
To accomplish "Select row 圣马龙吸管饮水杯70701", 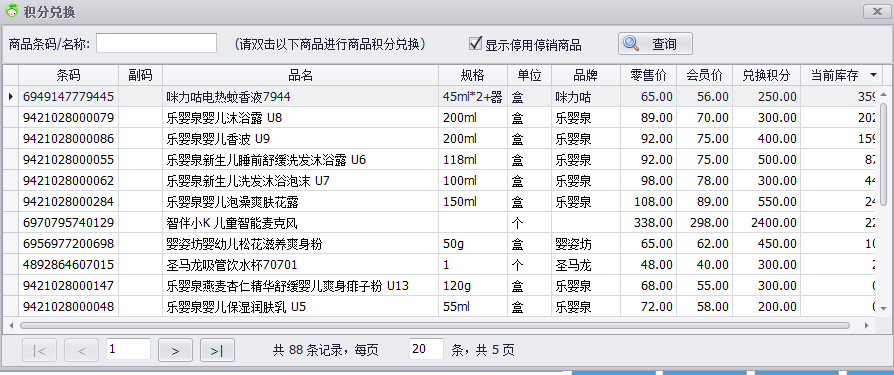I will point(438,265).
